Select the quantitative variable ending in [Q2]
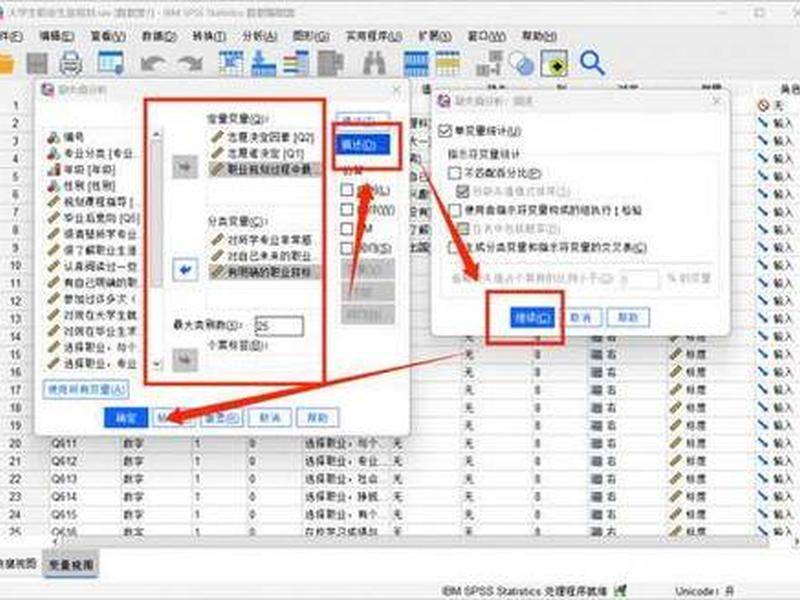Viewport: 800px width, 600px height. pyautogui.click(x=263, y=137)
